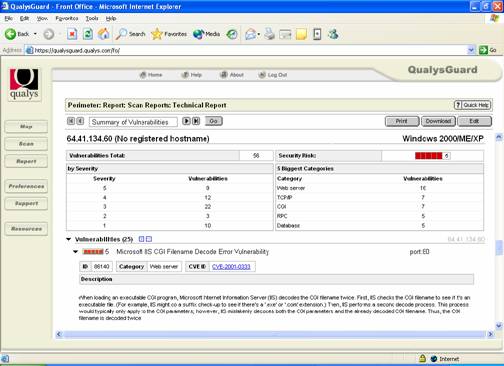
Task: Open the address bar dropdown arrow
Action: 471,50
